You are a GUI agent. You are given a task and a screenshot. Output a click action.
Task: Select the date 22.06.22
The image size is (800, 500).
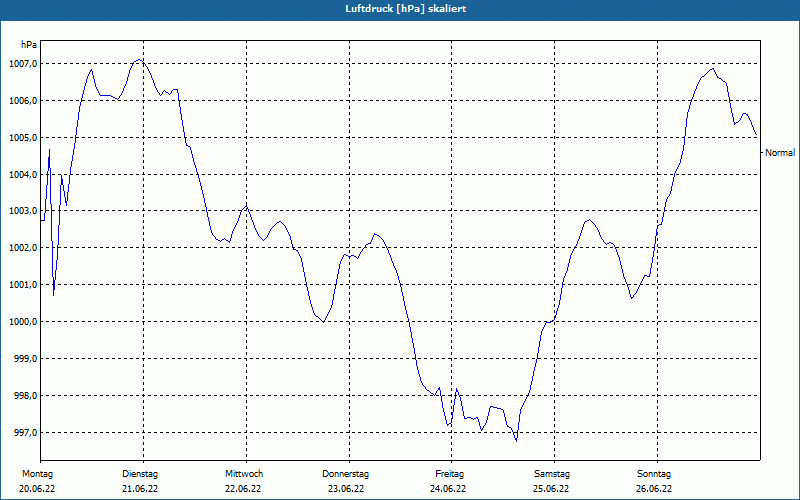[243, 489]
